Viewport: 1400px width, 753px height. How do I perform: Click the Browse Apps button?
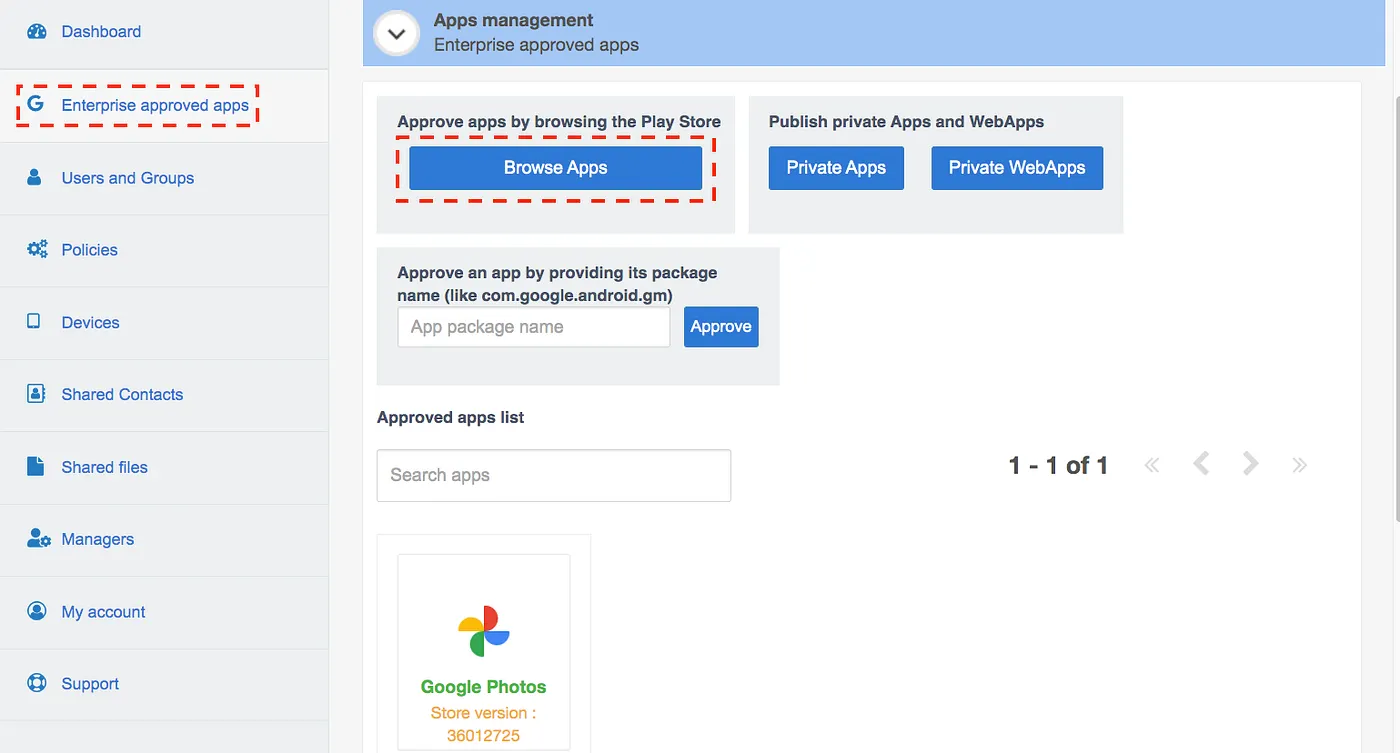point(556,168)
